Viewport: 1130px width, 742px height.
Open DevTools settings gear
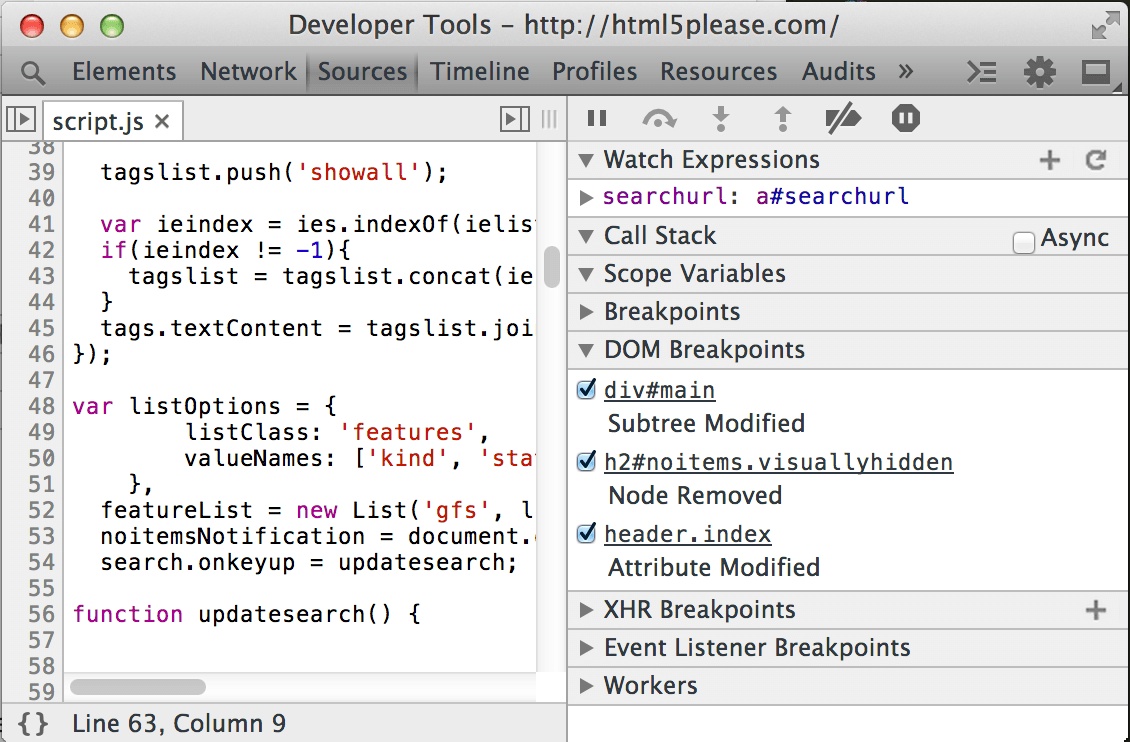click(1040, 72)
